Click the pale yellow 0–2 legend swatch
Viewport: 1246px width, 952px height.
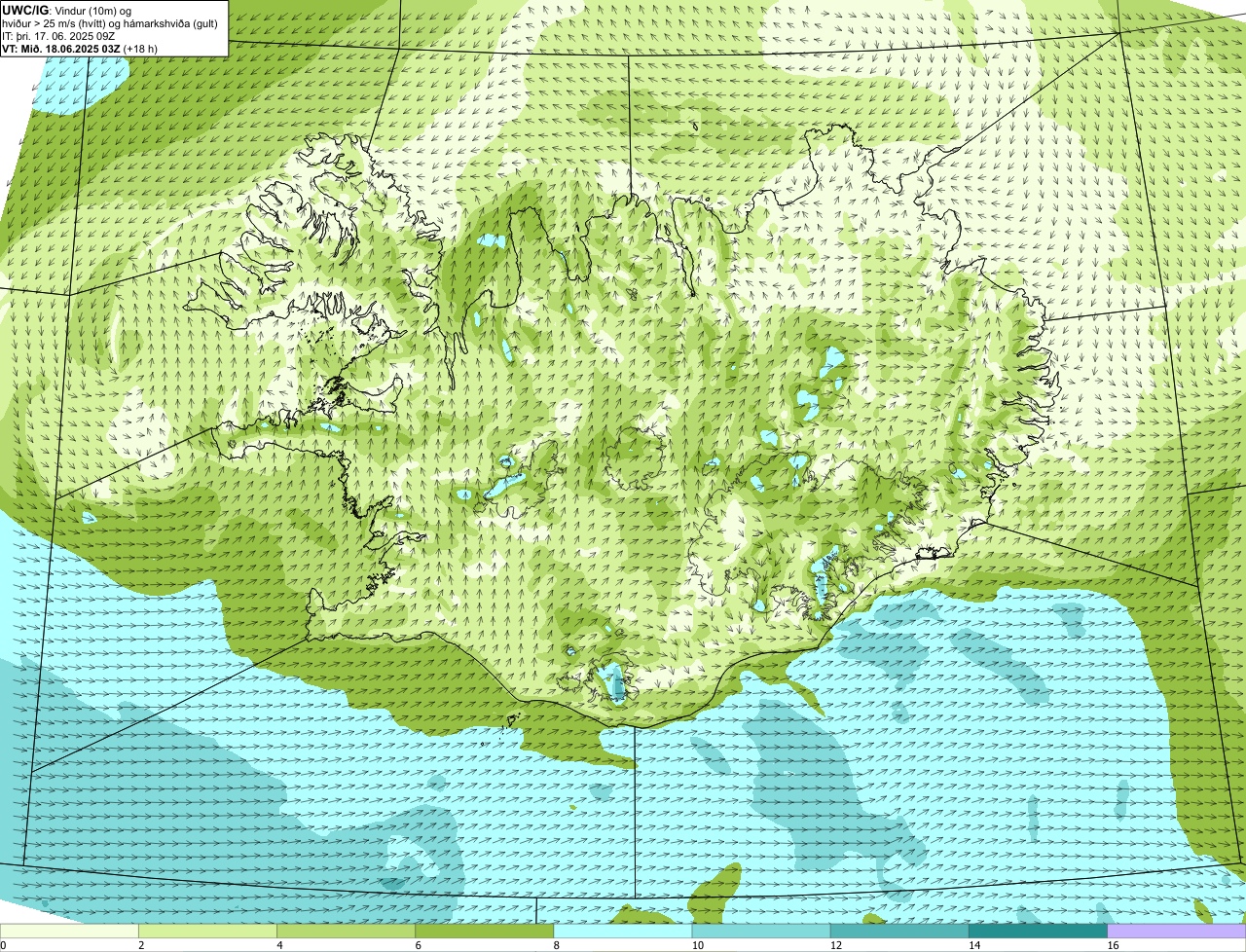click(70, 932)
